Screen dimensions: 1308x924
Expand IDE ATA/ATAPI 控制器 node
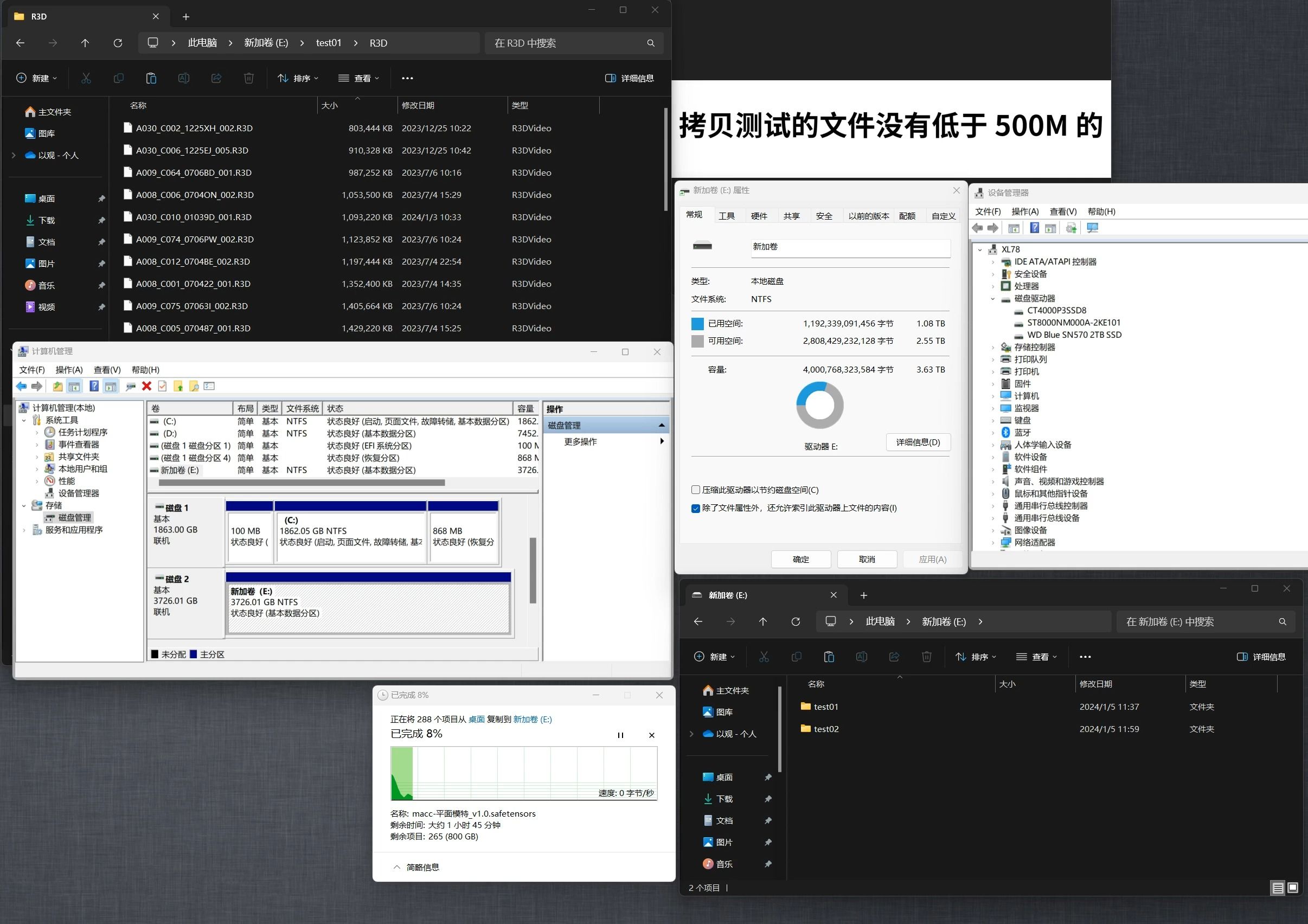click(x=992, y=261)
